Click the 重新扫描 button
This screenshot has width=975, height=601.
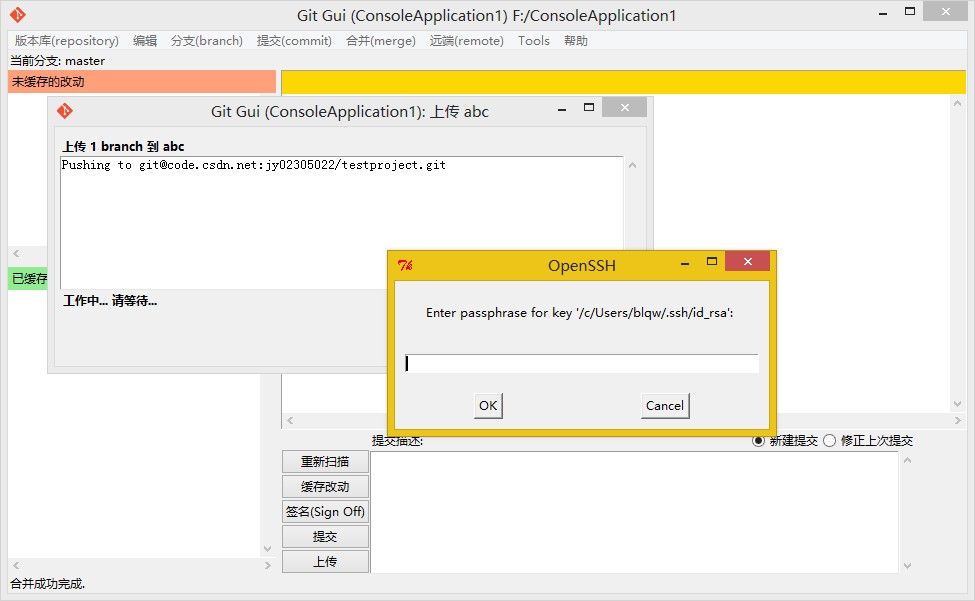click(325, 462)
